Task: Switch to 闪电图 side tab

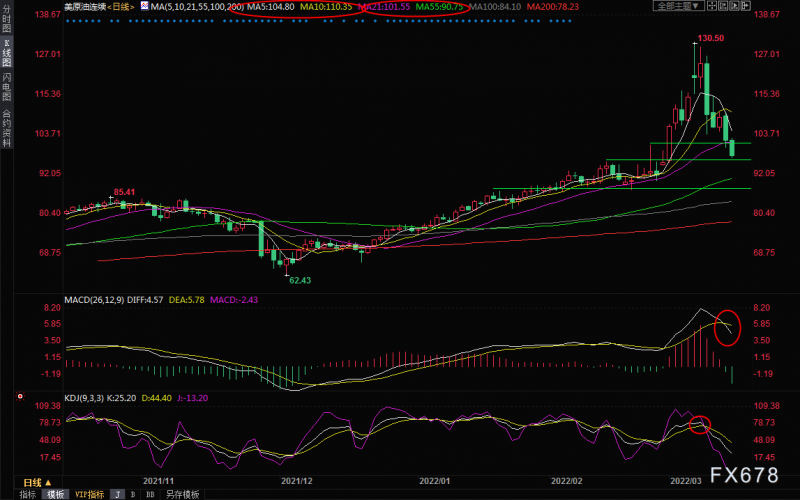Action: click(7, 88)
